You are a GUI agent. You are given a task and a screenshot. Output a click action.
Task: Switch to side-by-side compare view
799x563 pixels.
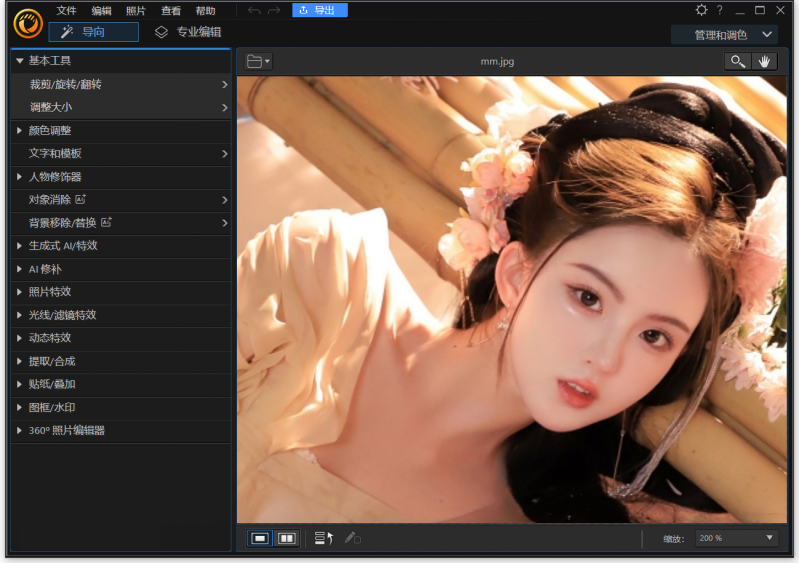tap(287, 538)
